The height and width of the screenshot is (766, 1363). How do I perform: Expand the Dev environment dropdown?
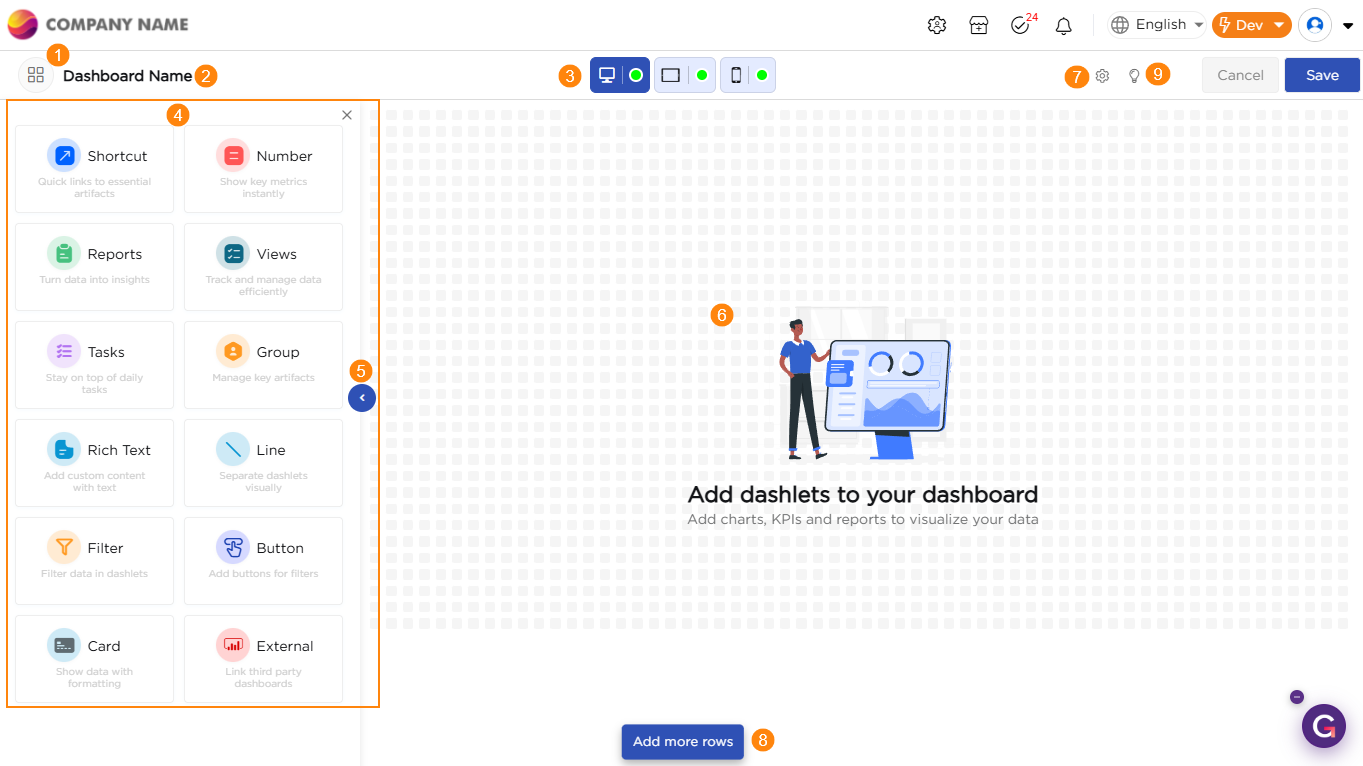(1251, 25)
